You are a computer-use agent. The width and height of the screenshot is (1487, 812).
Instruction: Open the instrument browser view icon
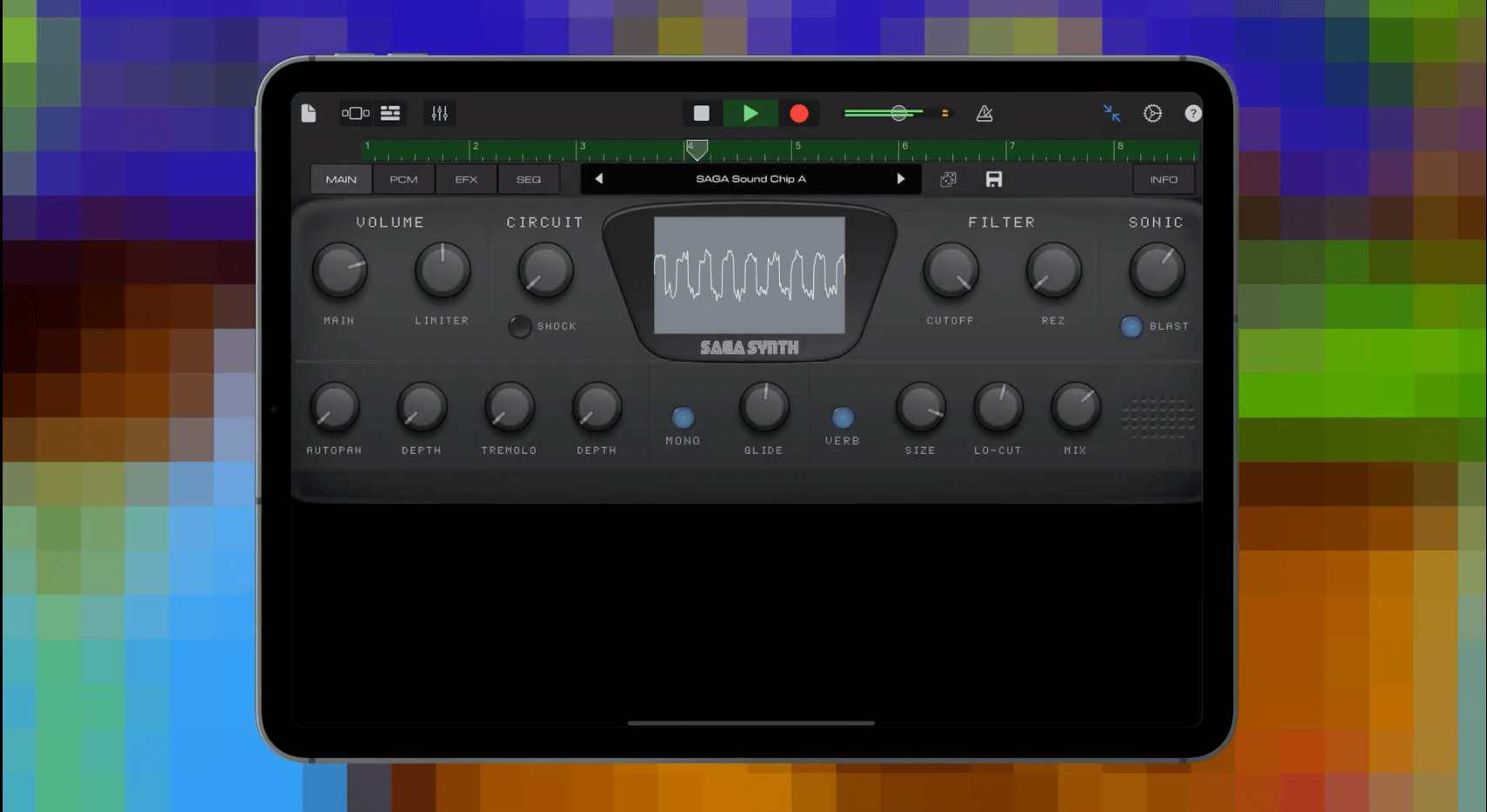click(x=355, y=113)
